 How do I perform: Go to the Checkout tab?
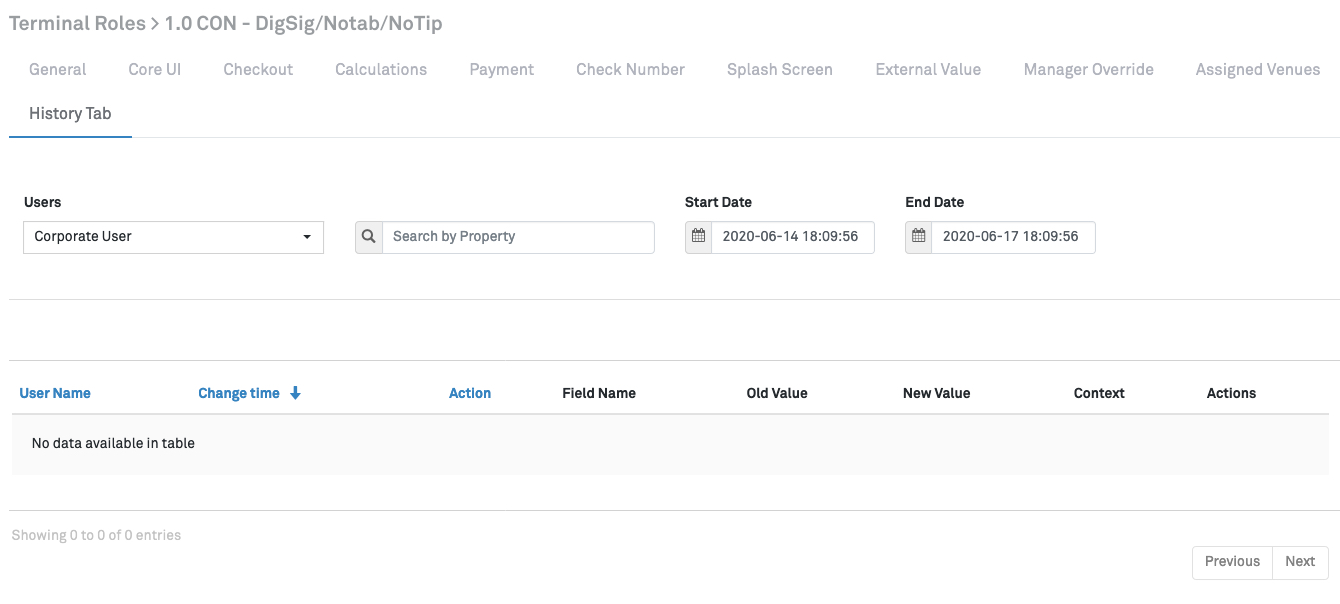[x=258, y=69]
